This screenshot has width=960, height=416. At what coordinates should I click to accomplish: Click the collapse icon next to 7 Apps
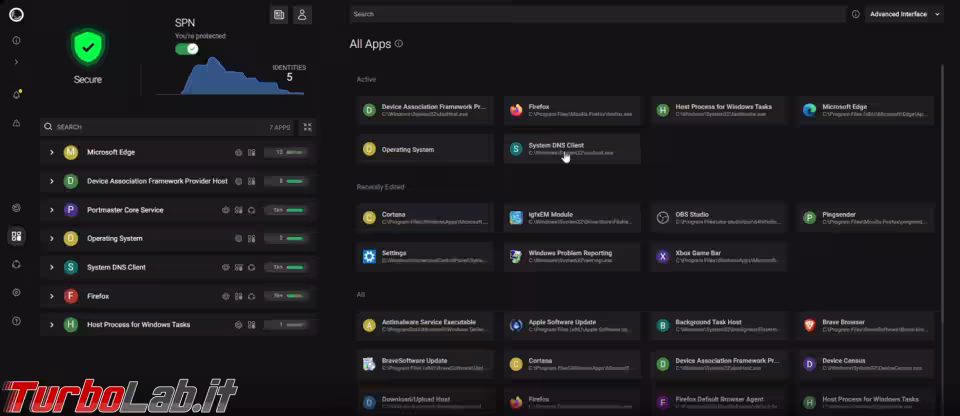[307, 127]
